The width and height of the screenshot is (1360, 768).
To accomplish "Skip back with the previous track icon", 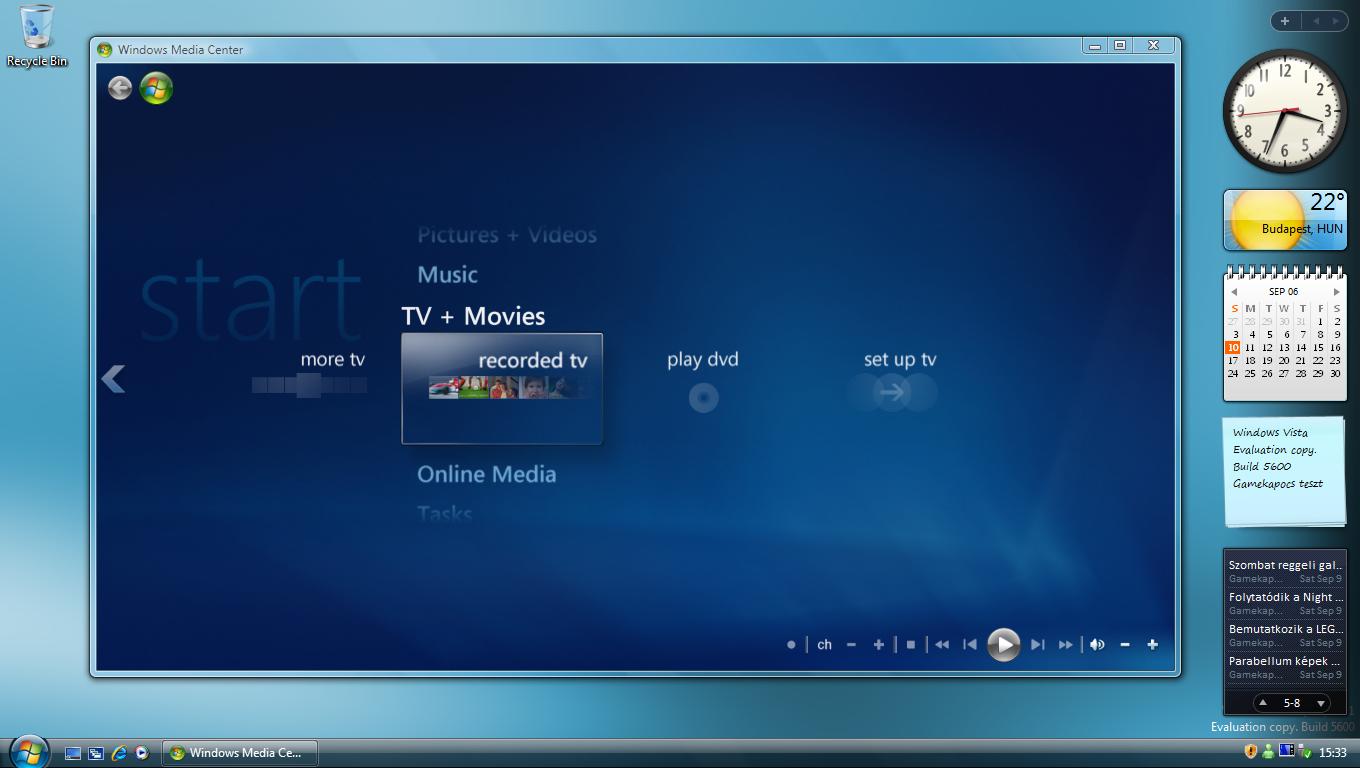I will (969, 645).
